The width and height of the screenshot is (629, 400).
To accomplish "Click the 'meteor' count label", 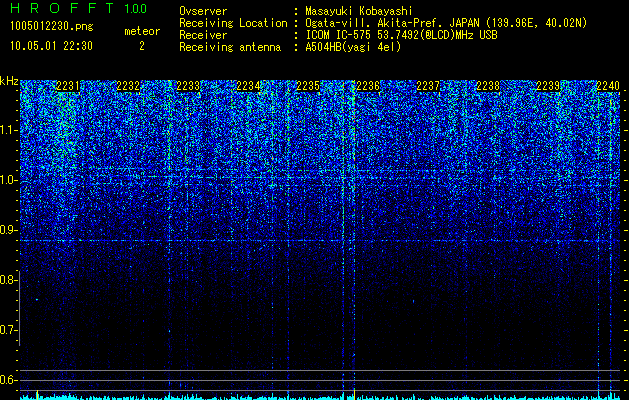I will pyautogui.click(x=142, y=31).
